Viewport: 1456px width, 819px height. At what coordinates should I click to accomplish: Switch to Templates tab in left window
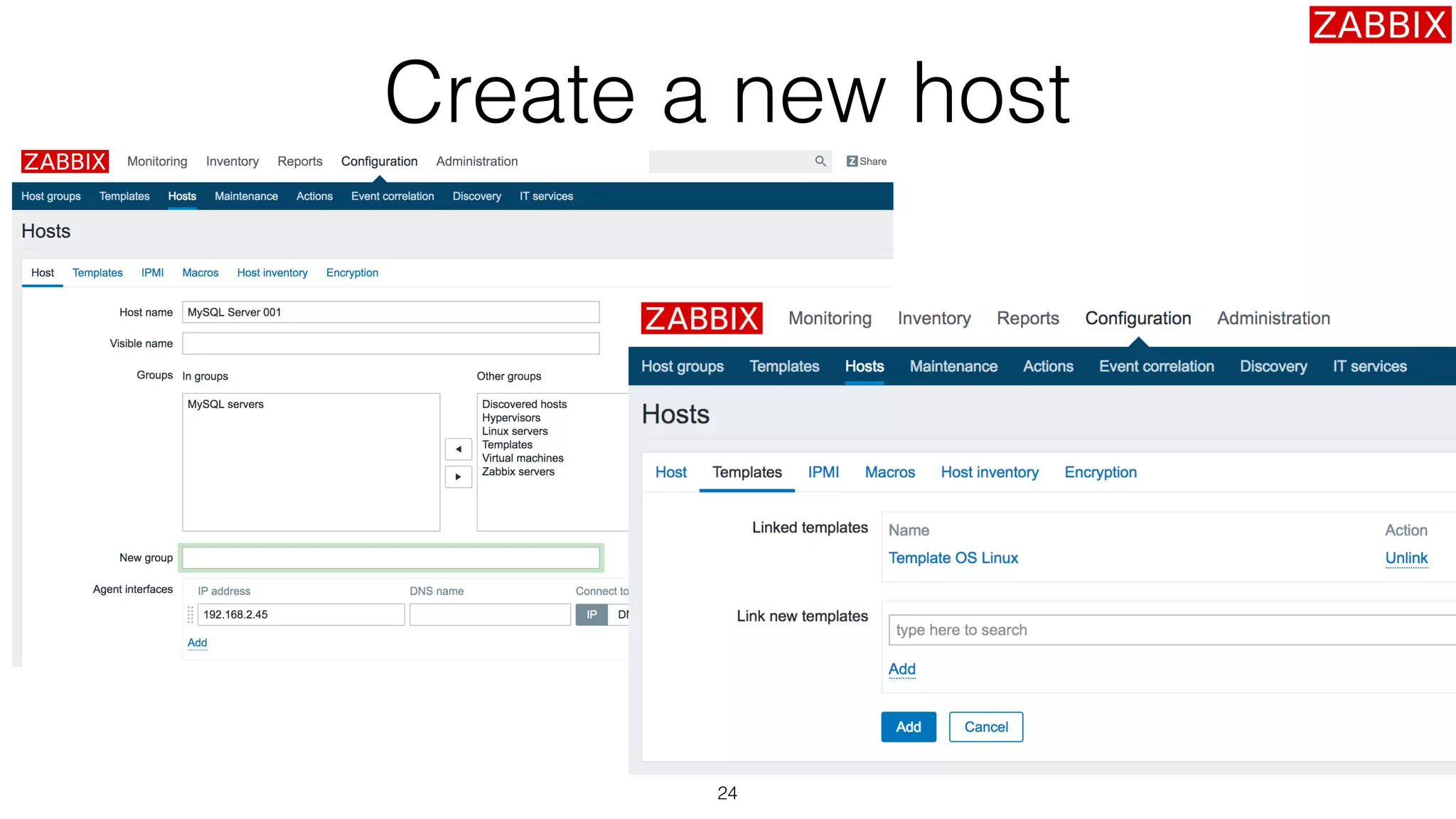(97, 273)
